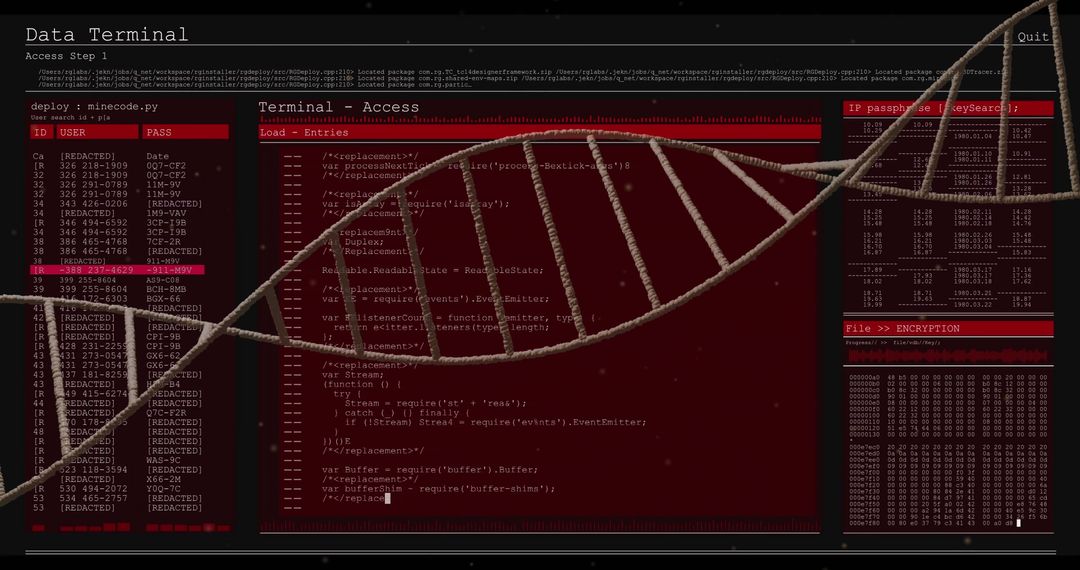This screenshot has height=570, width=1080.
Task: Click the password 'Q7C-F2R'
Action: 166,413
